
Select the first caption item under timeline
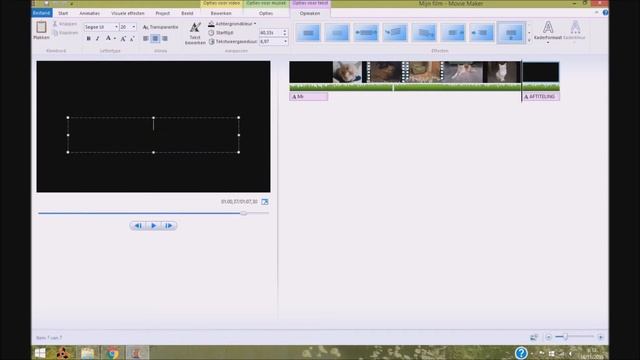309,97
